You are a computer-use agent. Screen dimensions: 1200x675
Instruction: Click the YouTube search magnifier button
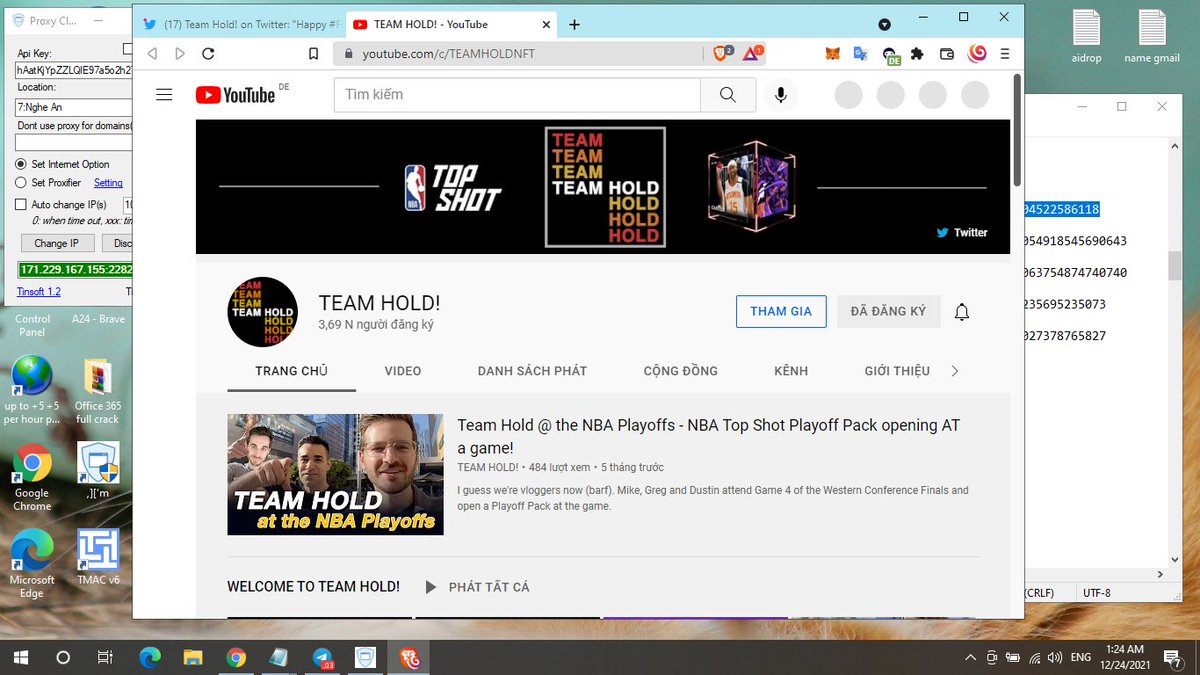coord(728,95)
